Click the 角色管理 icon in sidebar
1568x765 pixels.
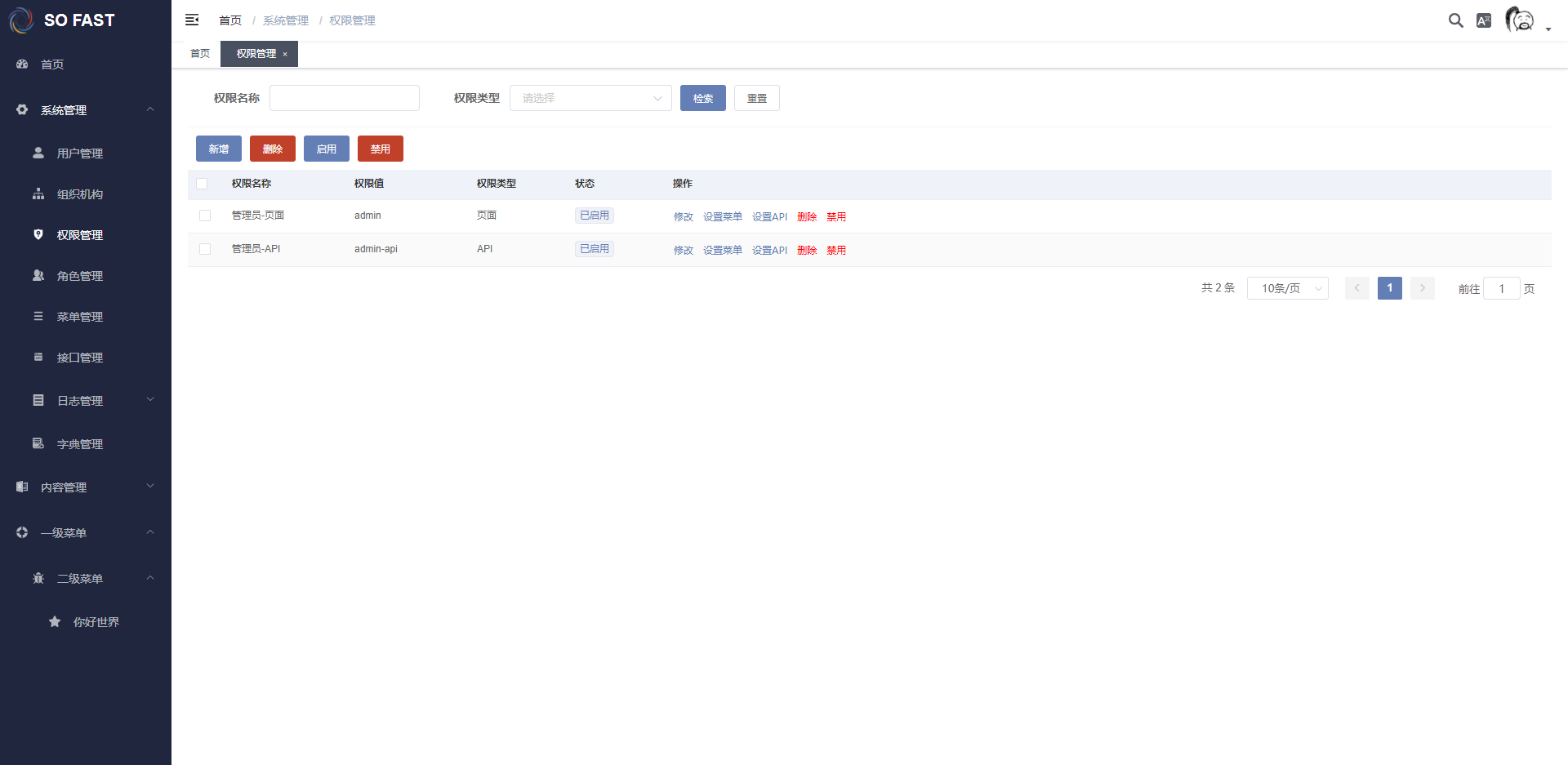point(38,275)
